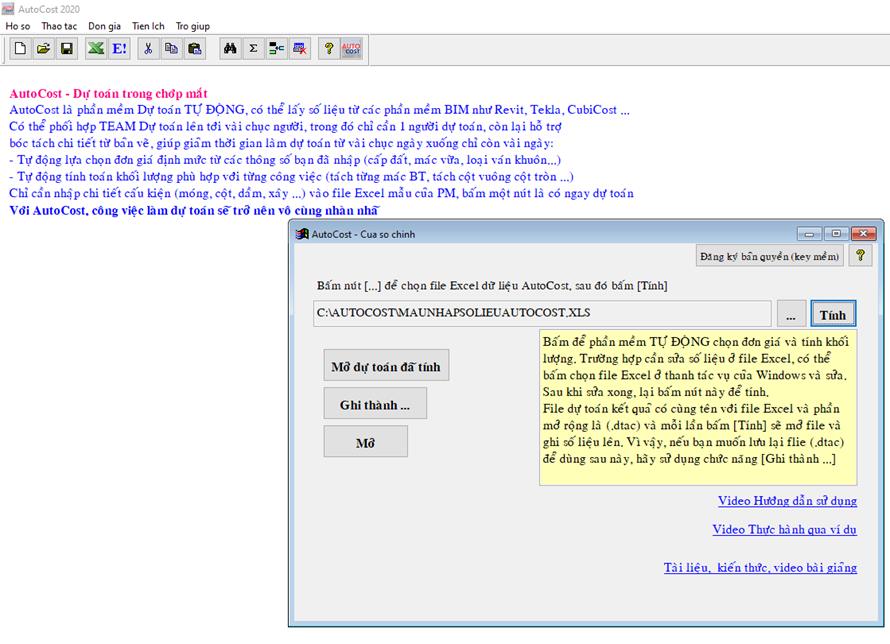
Task: Click the Mở dự toán đã tính button
Action: pos(387,366)
